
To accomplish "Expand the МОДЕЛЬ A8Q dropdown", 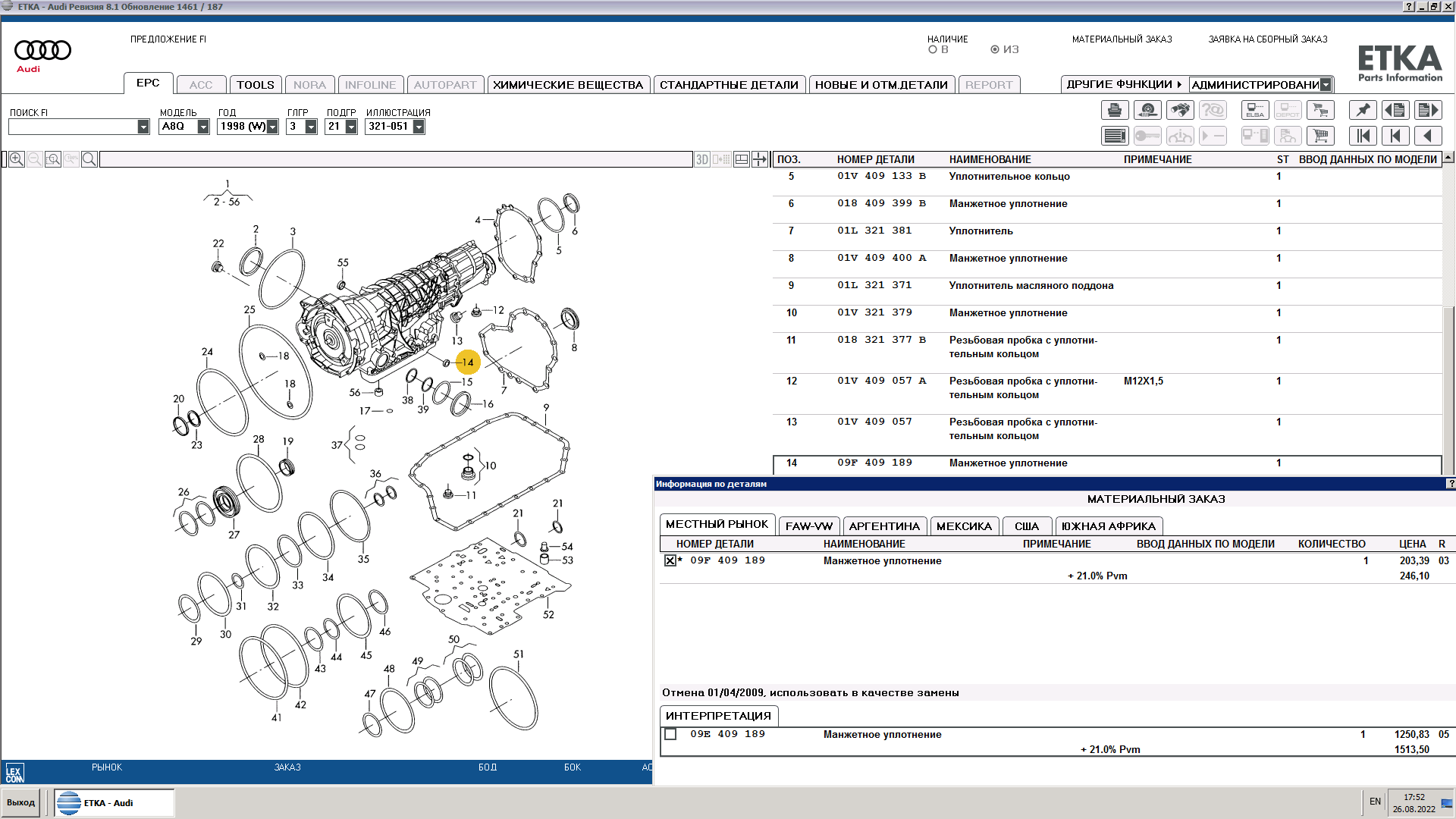I will pyautogui.click(x=203, y=127).
